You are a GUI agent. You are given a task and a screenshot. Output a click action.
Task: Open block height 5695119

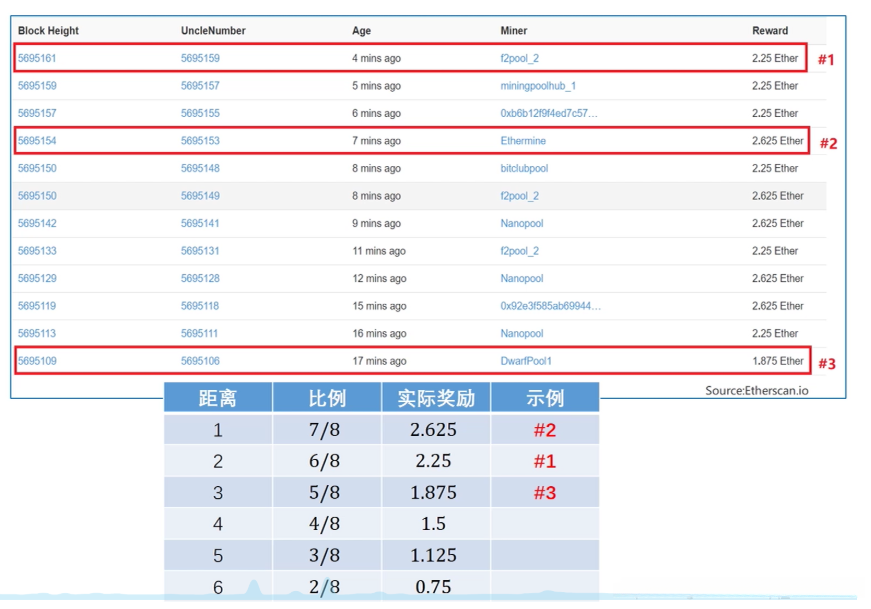[37, 306]
